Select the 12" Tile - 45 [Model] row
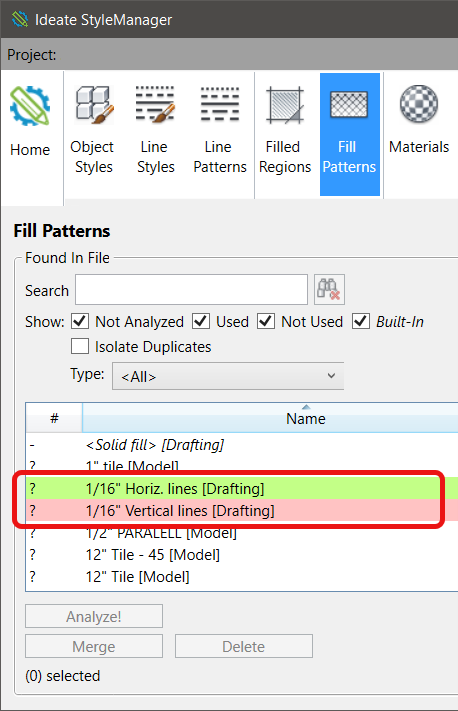 pos(242,555)
